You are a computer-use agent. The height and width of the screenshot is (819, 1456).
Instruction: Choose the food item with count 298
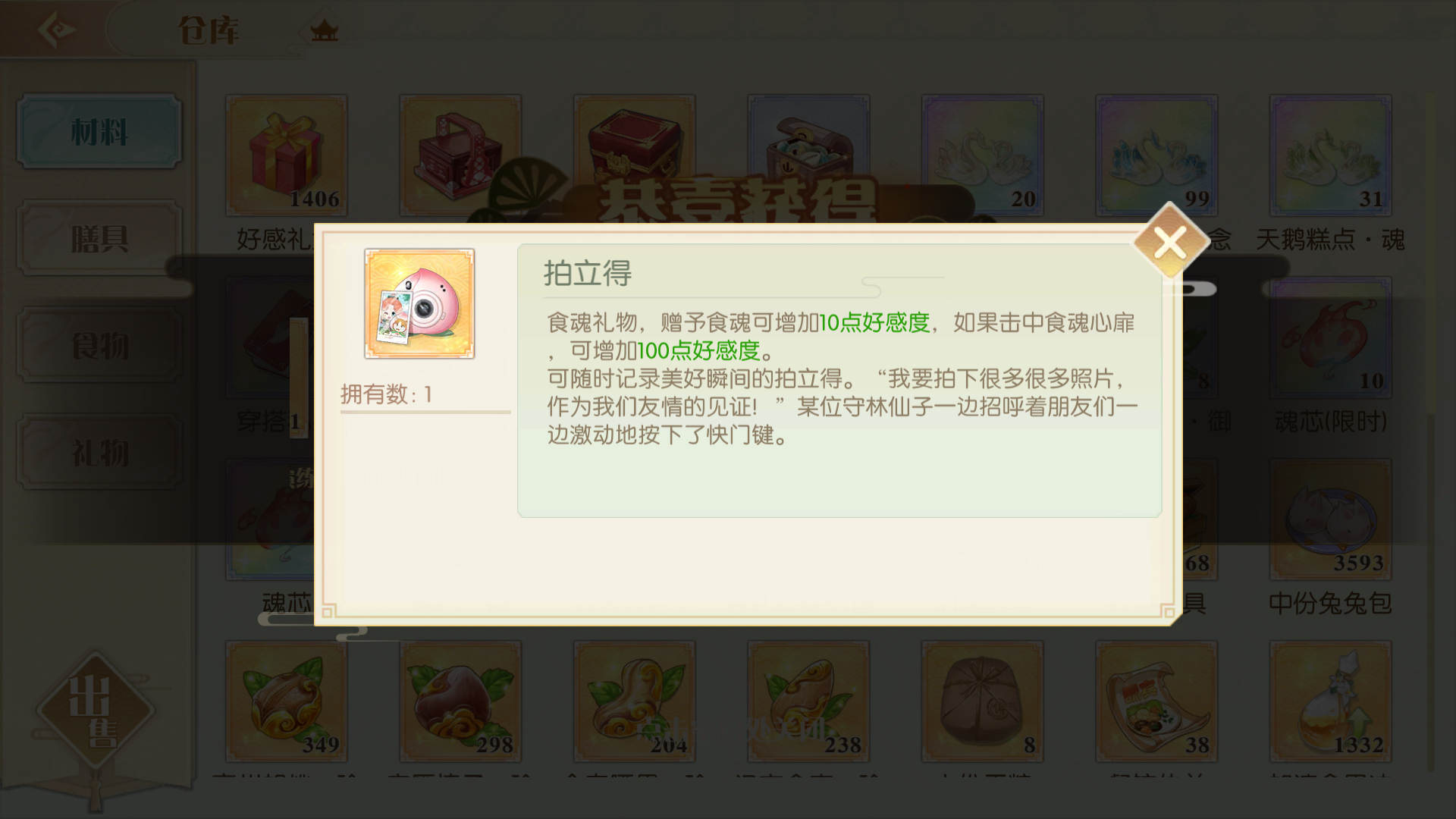(x=460, y=701)
